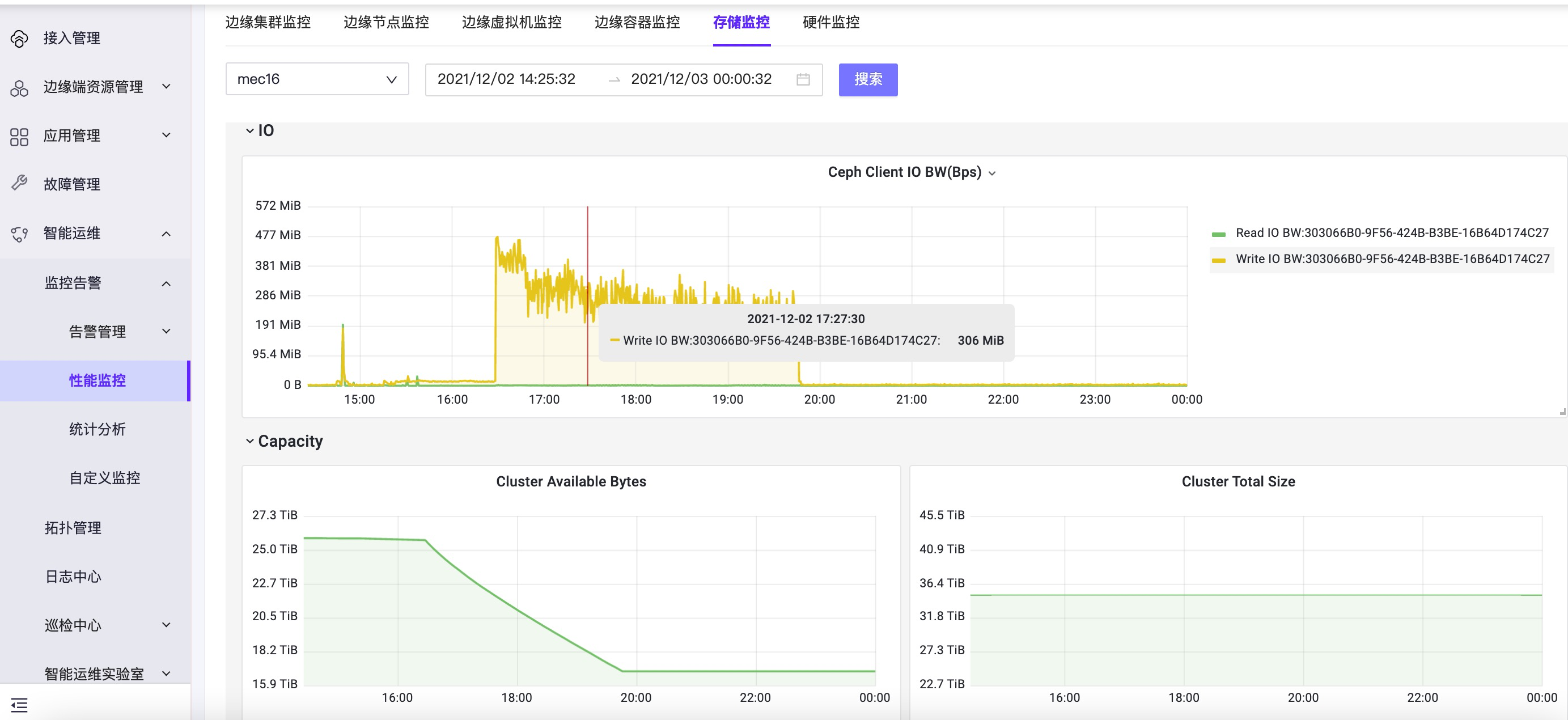The height and width of the screenshot is (720, 1568).
Task: Switch to 硬件监控 tab
Action: click(x=830, y=23)
